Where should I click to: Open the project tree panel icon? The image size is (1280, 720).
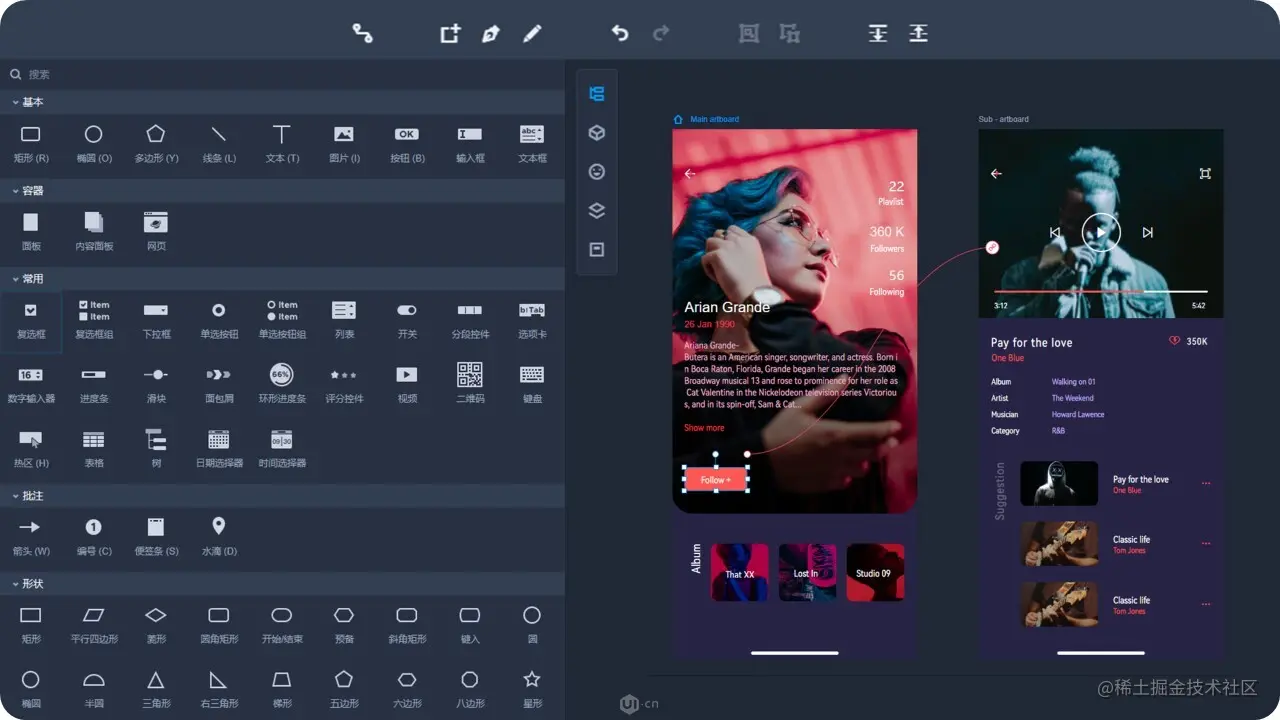597,94
